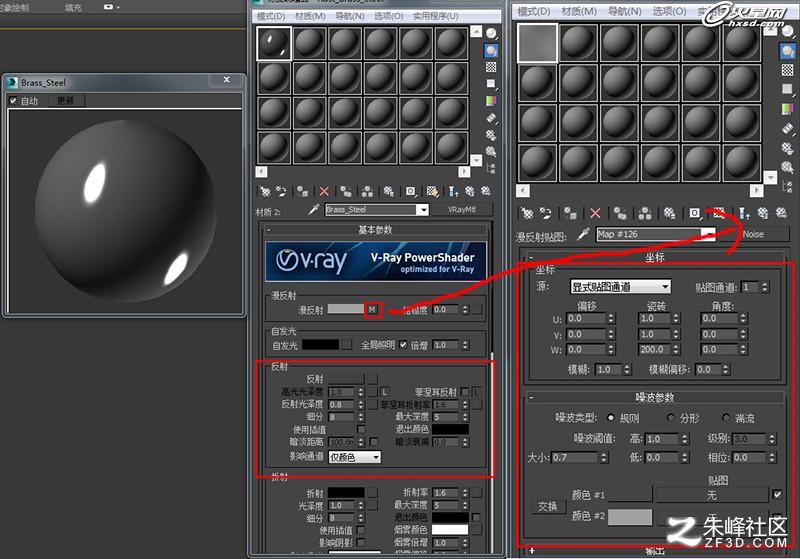Click 漫反射 M map button
The image size is (800, 559).
[372, 309]
